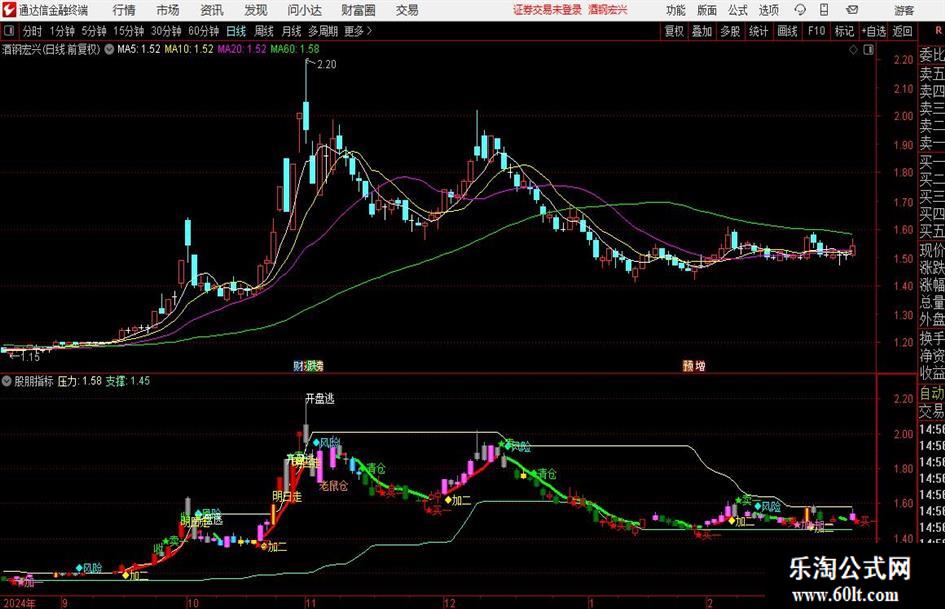Switch to 月线 monthly period
The width and height of the screenshot is (945, 609).
(292, 31)
